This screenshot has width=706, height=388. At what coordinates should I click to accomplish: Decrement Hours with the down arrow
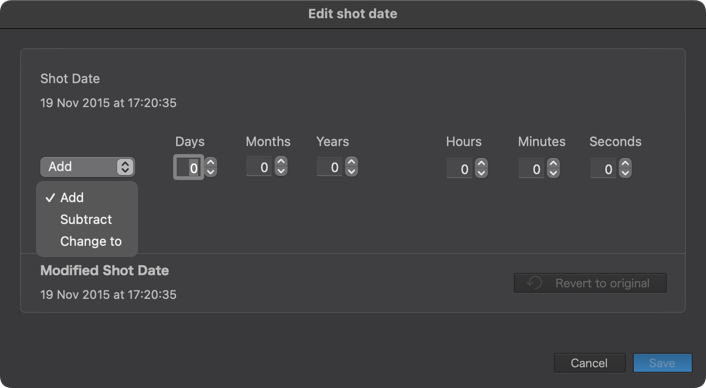(481, 173)
